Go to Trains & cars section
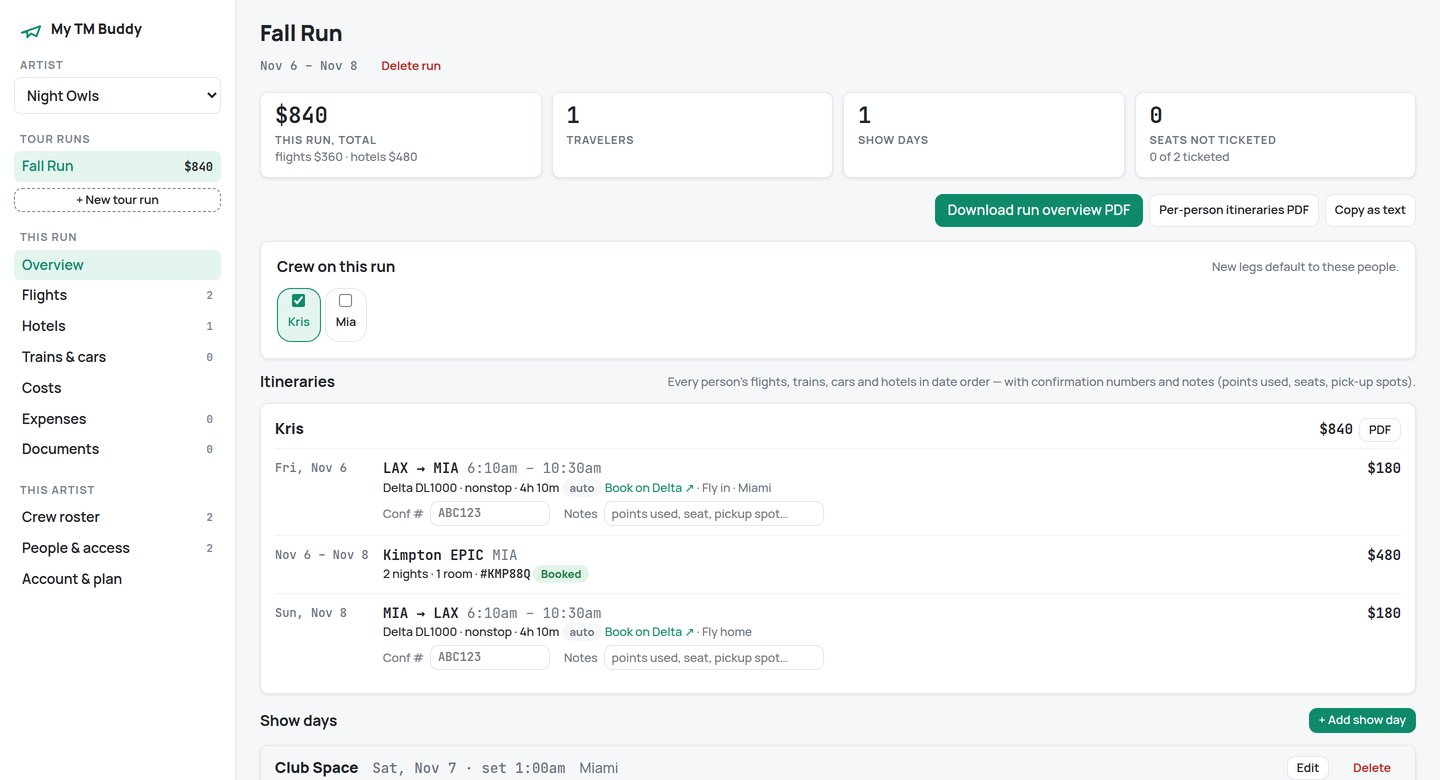1440x780 pixels. (117, 357)
